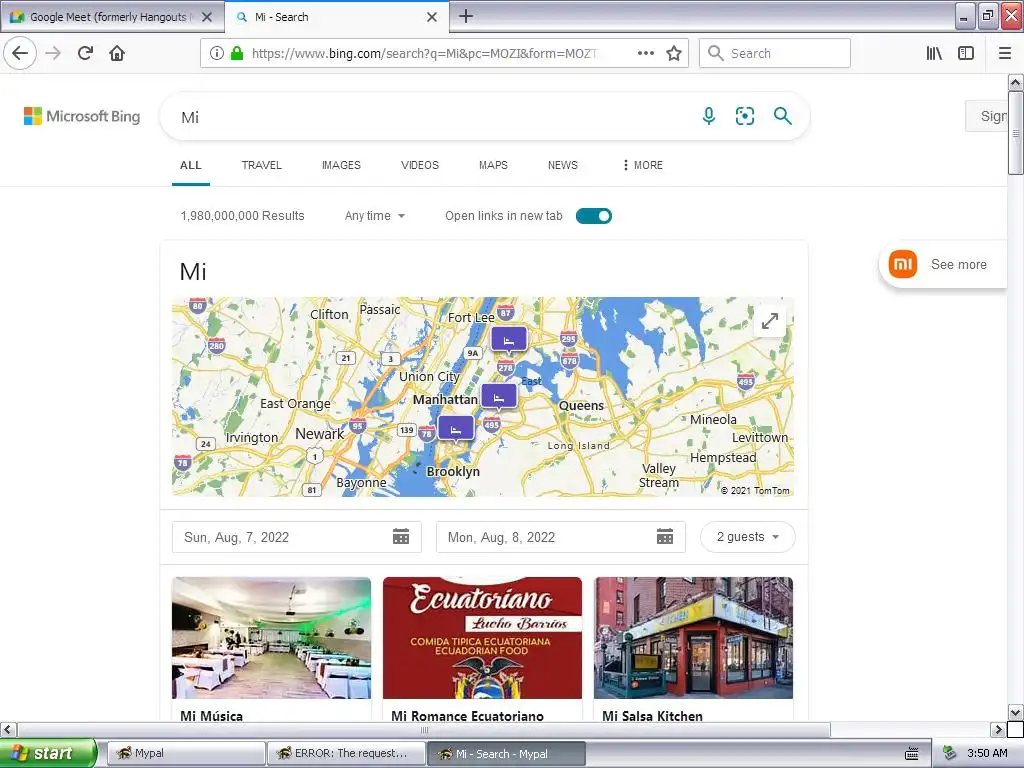Edit check-in date Sun, Aug, 7, 2022

point(296,537)
